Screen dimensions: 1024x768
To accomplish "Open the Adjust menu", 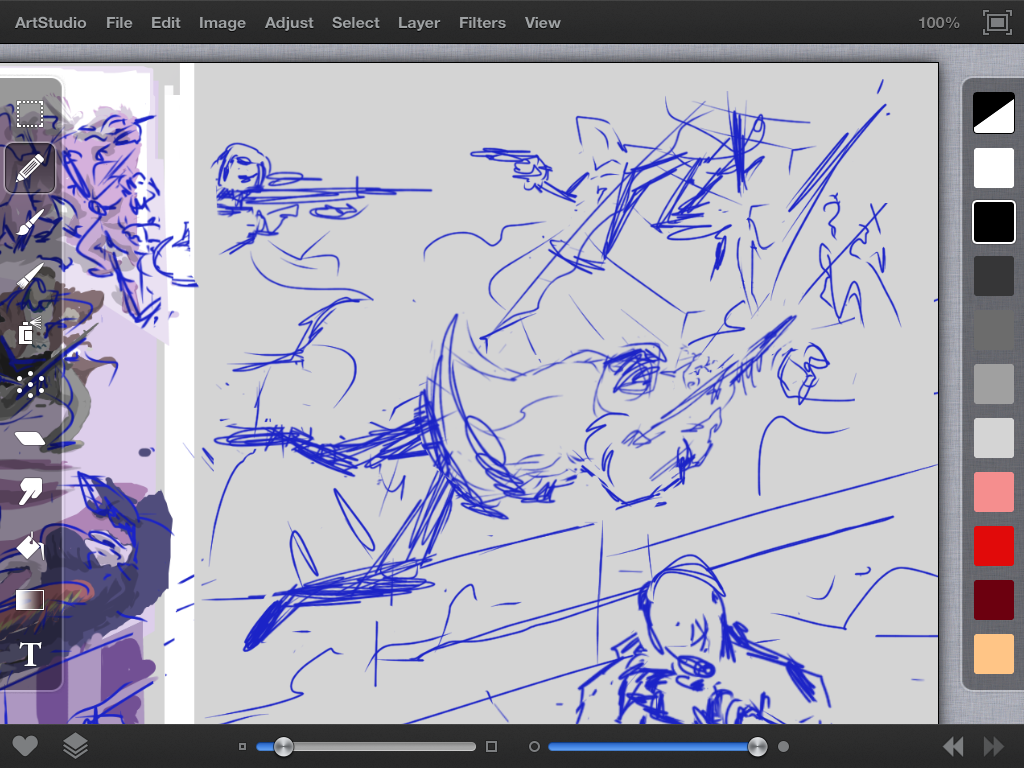I will 289,23.
